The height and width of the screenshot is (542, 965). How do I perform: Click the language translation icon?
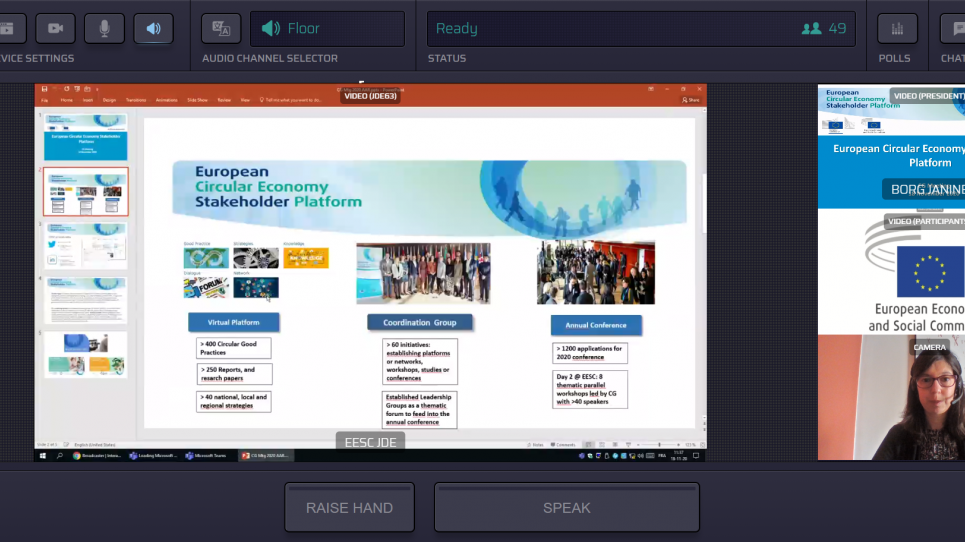coord(221,28)
